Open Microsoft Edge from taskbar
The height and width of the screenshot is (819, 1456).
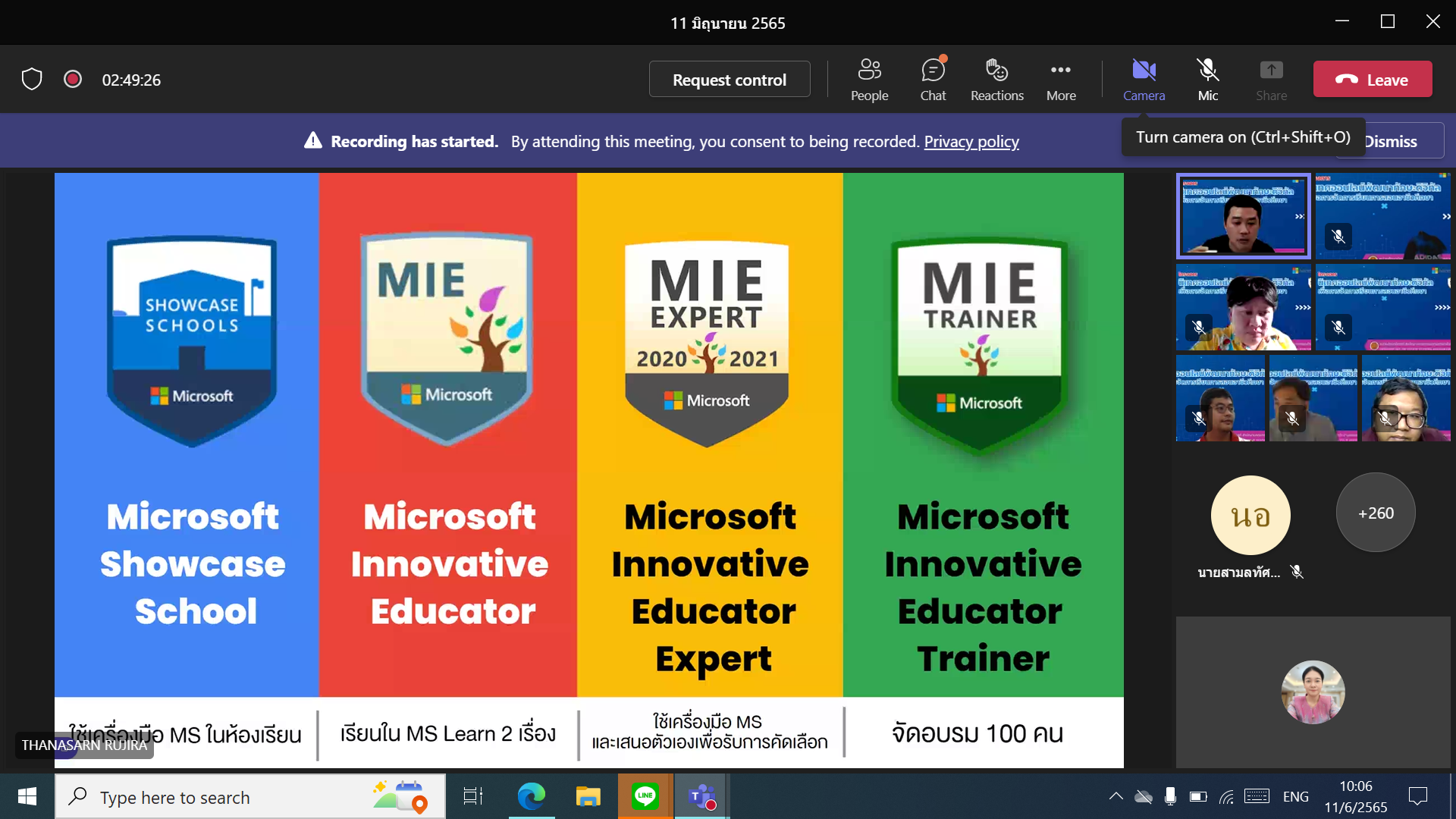pos(531,796)
